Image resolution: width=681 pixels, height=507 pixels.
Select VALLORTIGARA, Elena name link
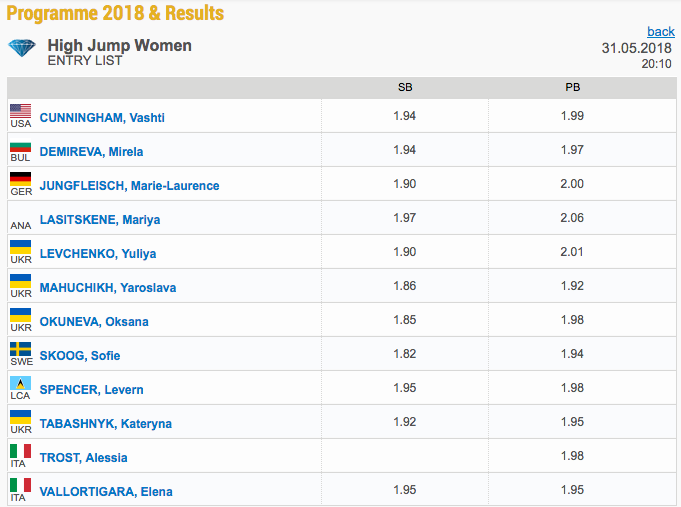[x=106, y=492]
